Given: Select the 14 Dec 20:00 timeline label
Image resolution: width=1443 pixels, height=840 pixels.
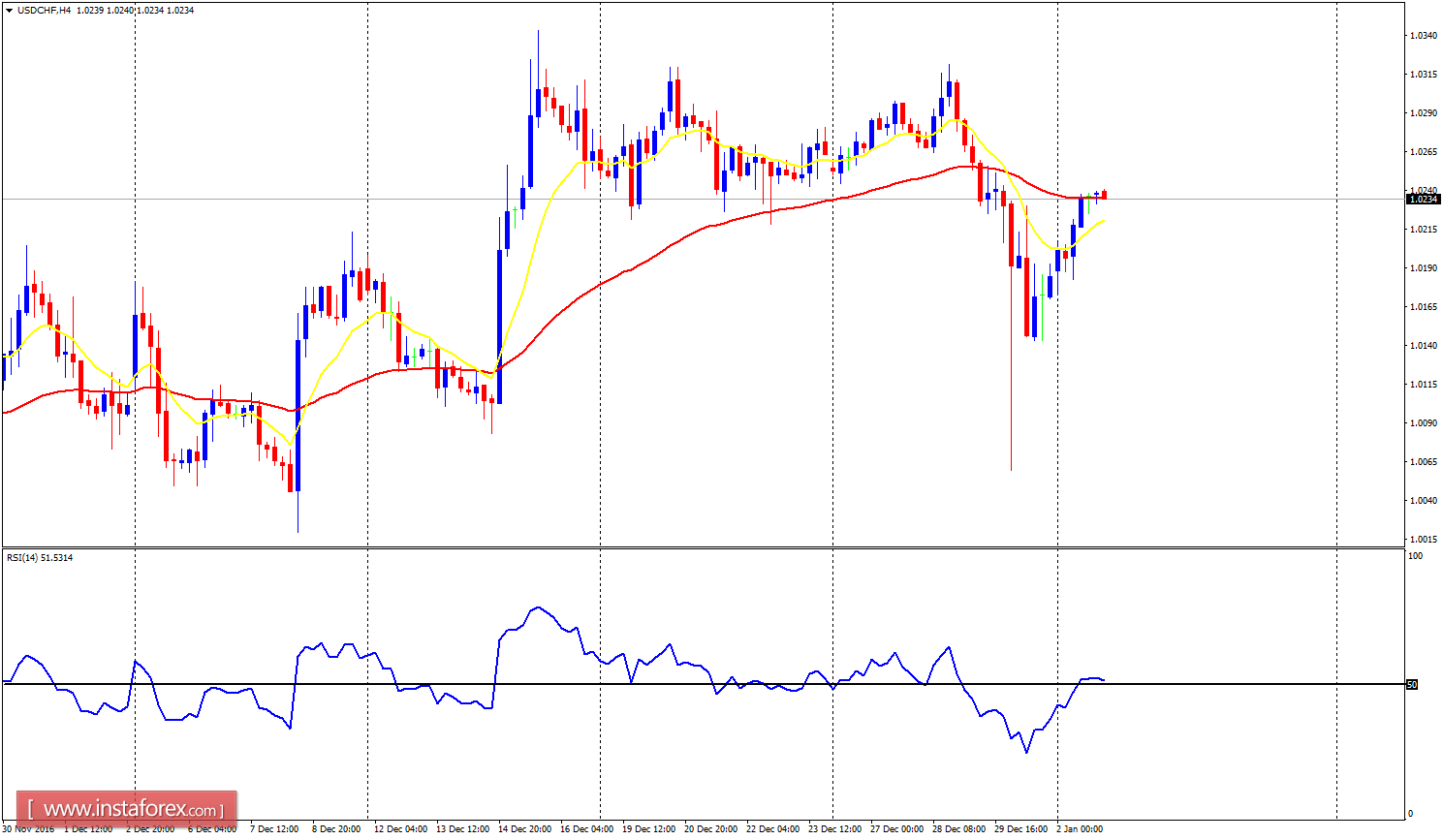Looking at the screenshot, I should tap(523, 829).
